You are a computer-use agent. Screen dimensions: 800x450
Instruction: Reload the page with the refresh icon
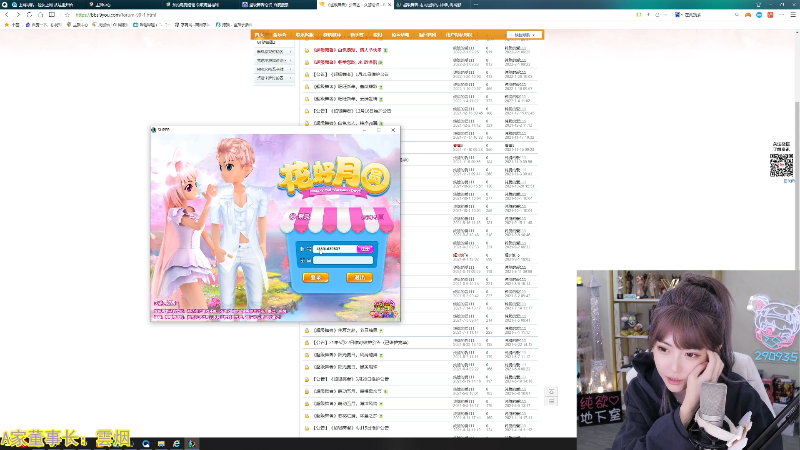(29, 15)
